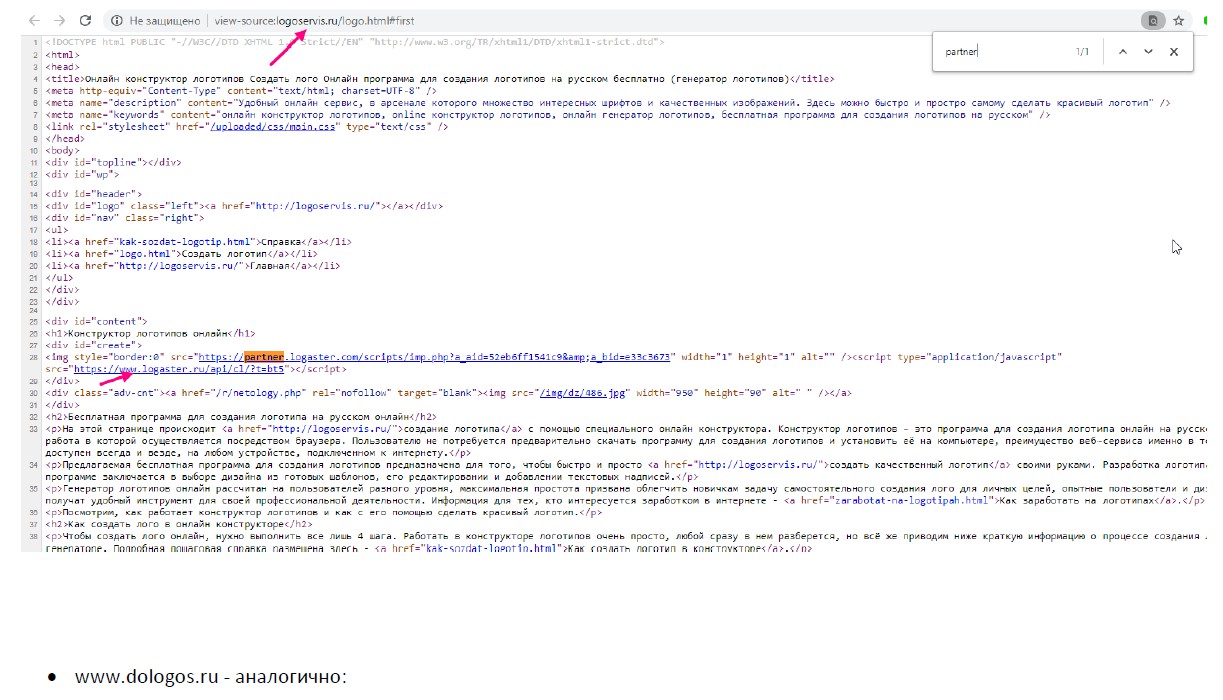Click the div id="logo" class="left" line
The height and width of the screenshot is (700, 1223).
244,206
